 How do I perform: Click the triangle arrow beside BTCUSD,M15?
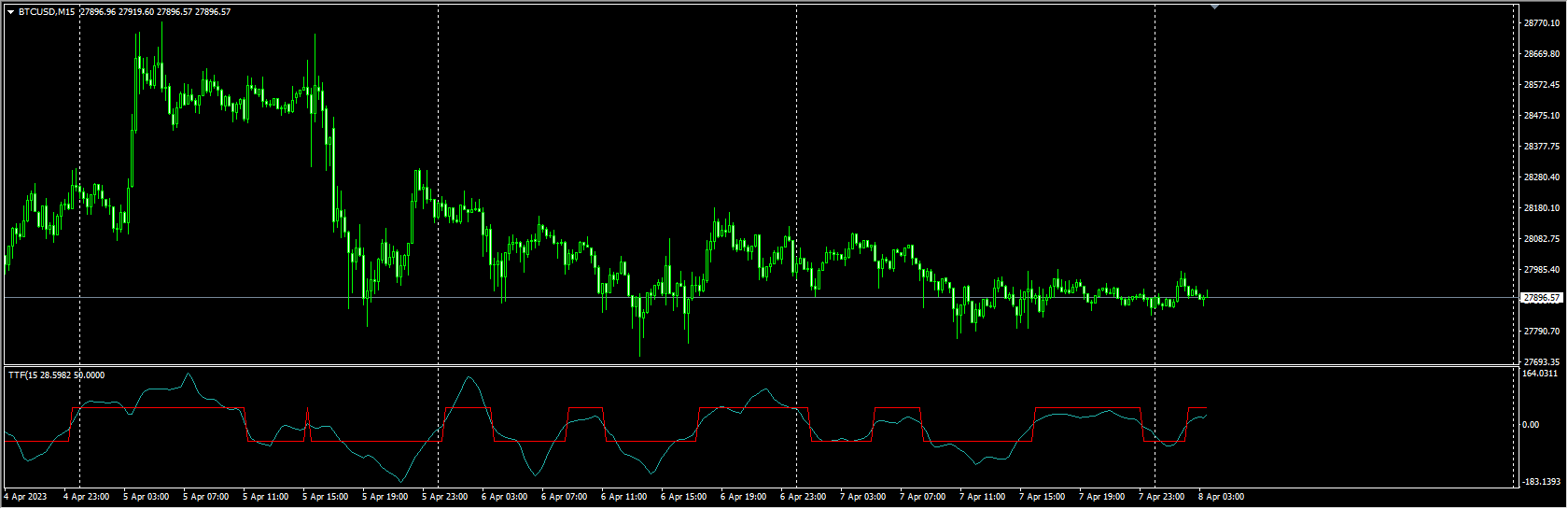point(10,12)
